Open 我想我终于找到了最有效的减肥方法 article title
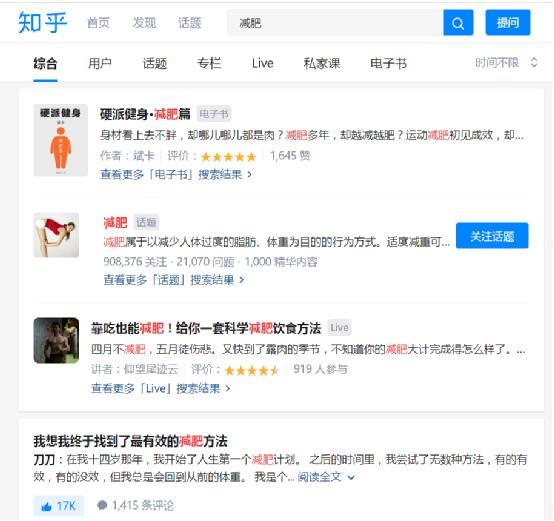The height and width of the screenshot is (521, 554). 130,441
